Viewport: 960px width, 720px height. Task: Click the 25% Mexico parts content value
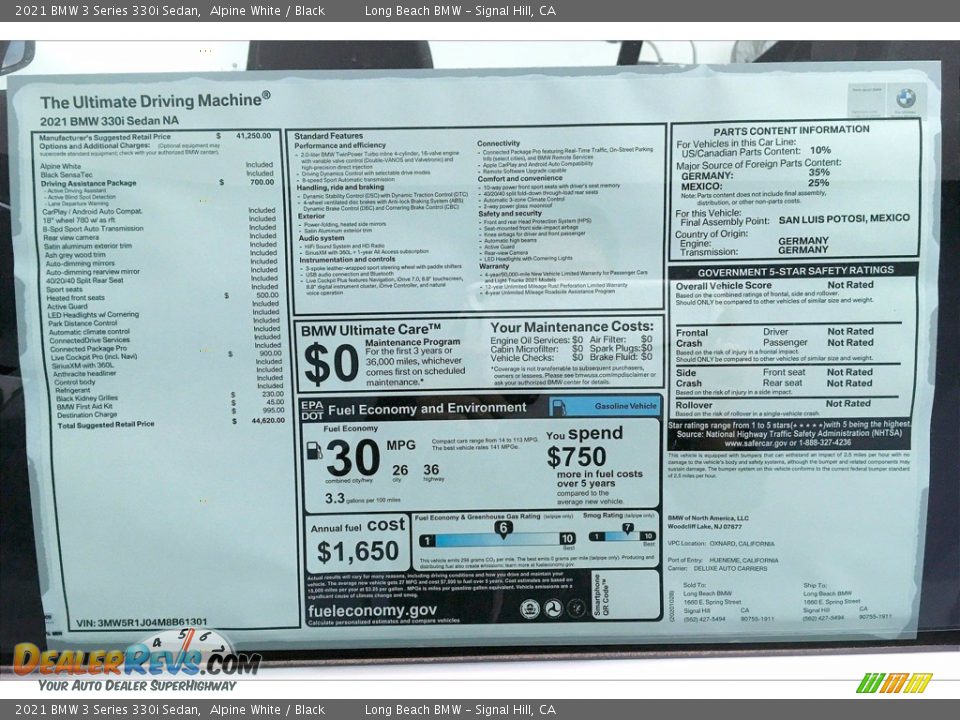coord(819,183)
